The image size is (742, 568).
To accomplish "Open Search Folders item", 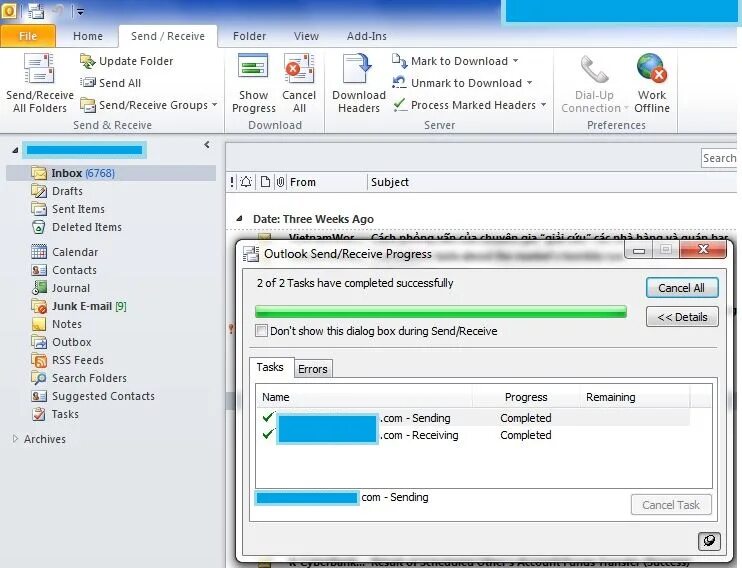I will (x=79, y=378).
